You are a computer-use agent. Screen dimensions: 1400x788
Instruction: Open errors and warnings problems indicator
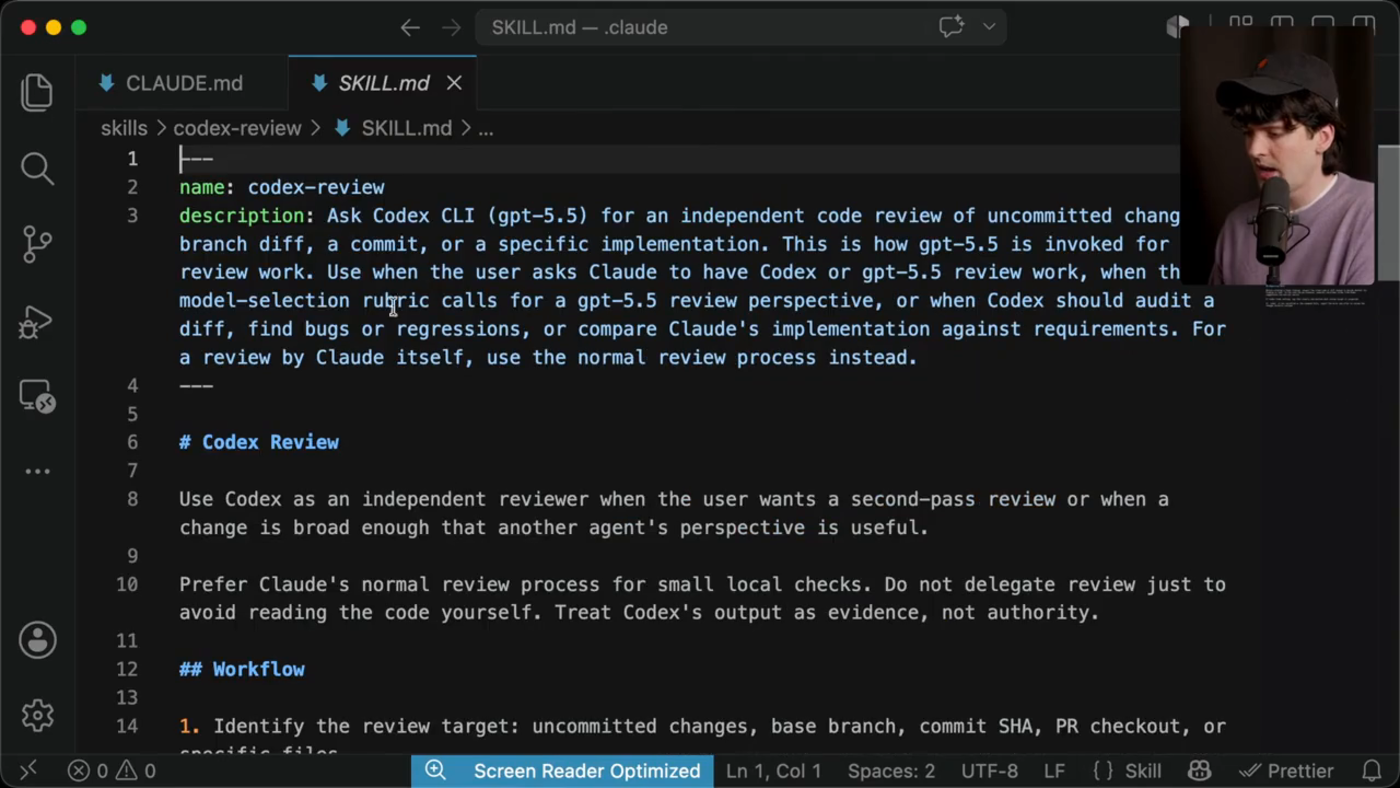(x=112, y=771)
